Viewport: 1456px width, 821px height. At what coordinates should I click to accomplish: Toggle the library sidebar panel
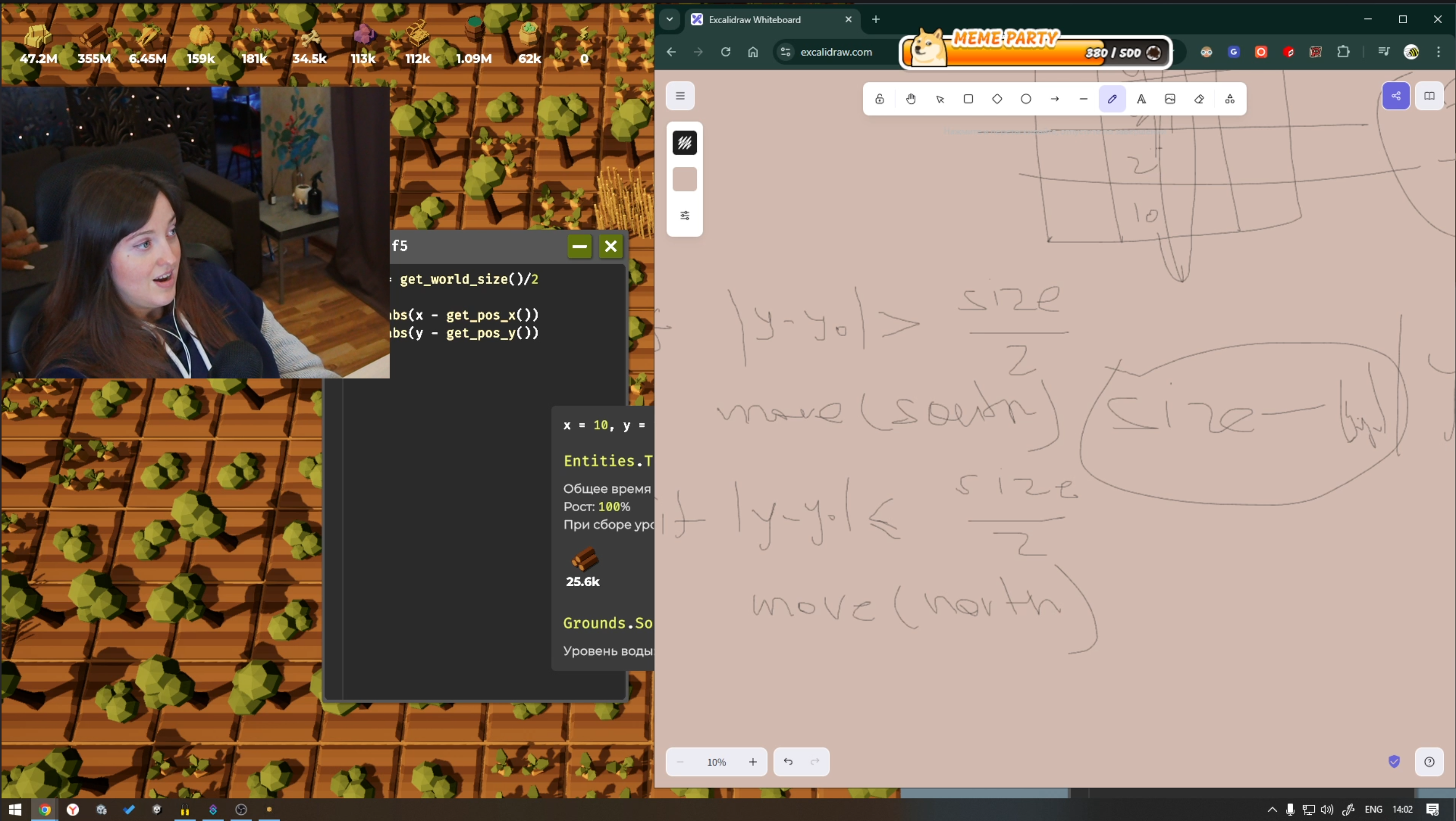click(1429, 96)
